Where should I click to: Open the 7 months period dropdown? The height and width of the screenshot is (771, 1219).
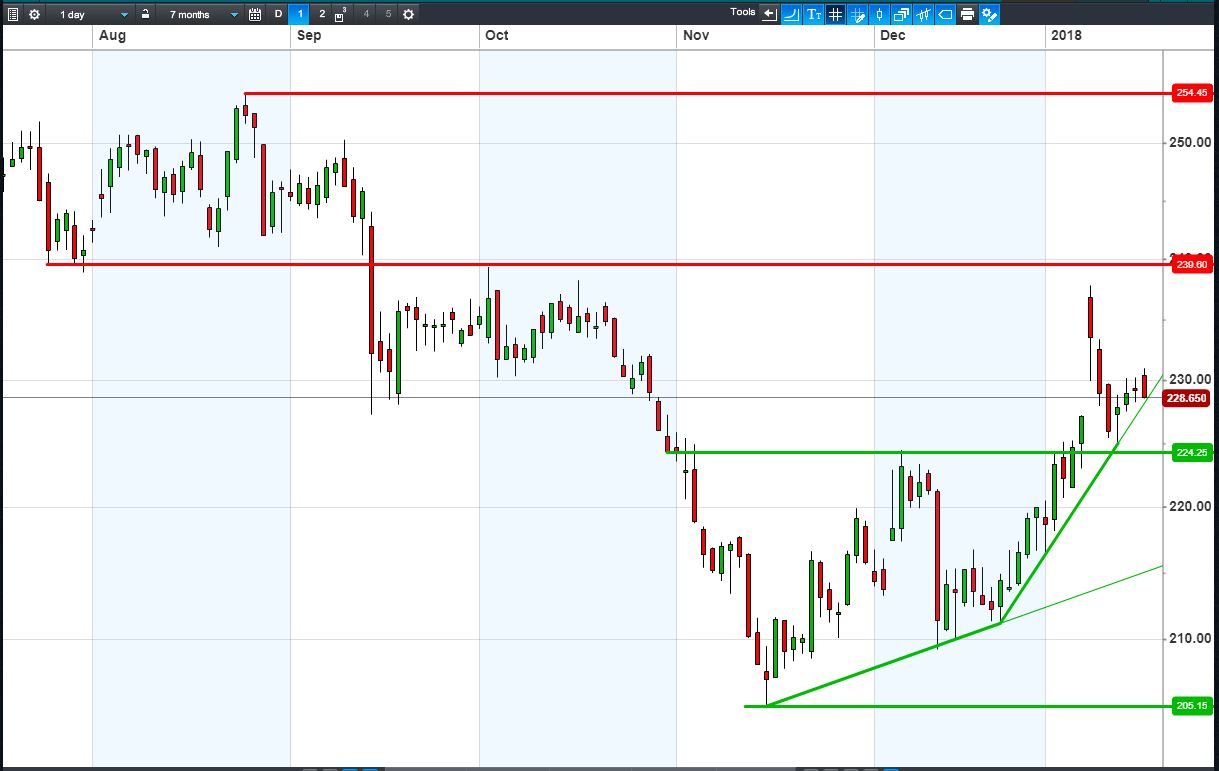tap(202, 14)
